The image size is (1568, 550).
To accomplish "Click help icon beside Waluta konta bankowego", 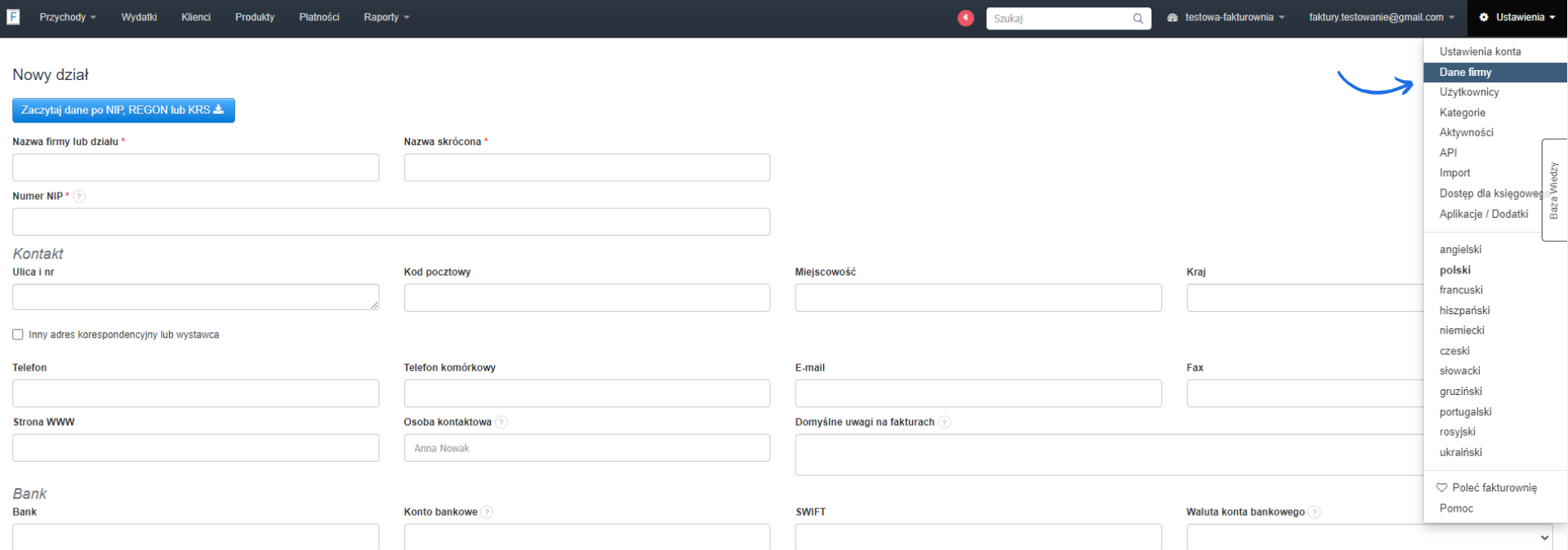I will pyautogui.click(x=1314, y=512).
